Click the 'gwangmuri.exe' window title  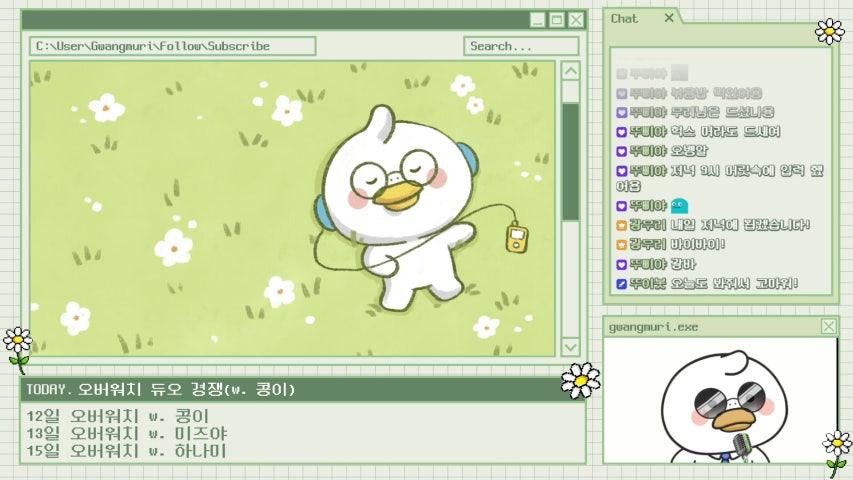click(x=653, y=327)
